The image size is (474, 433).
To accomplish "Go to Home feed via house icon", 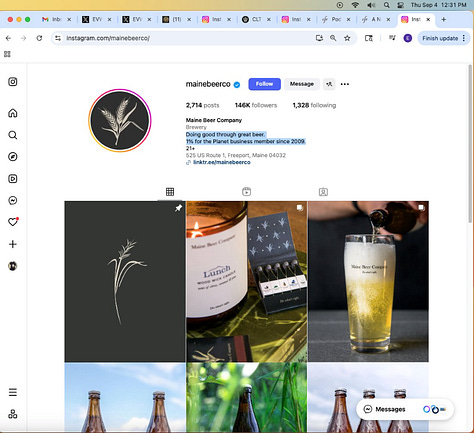I will coord(13,113).
